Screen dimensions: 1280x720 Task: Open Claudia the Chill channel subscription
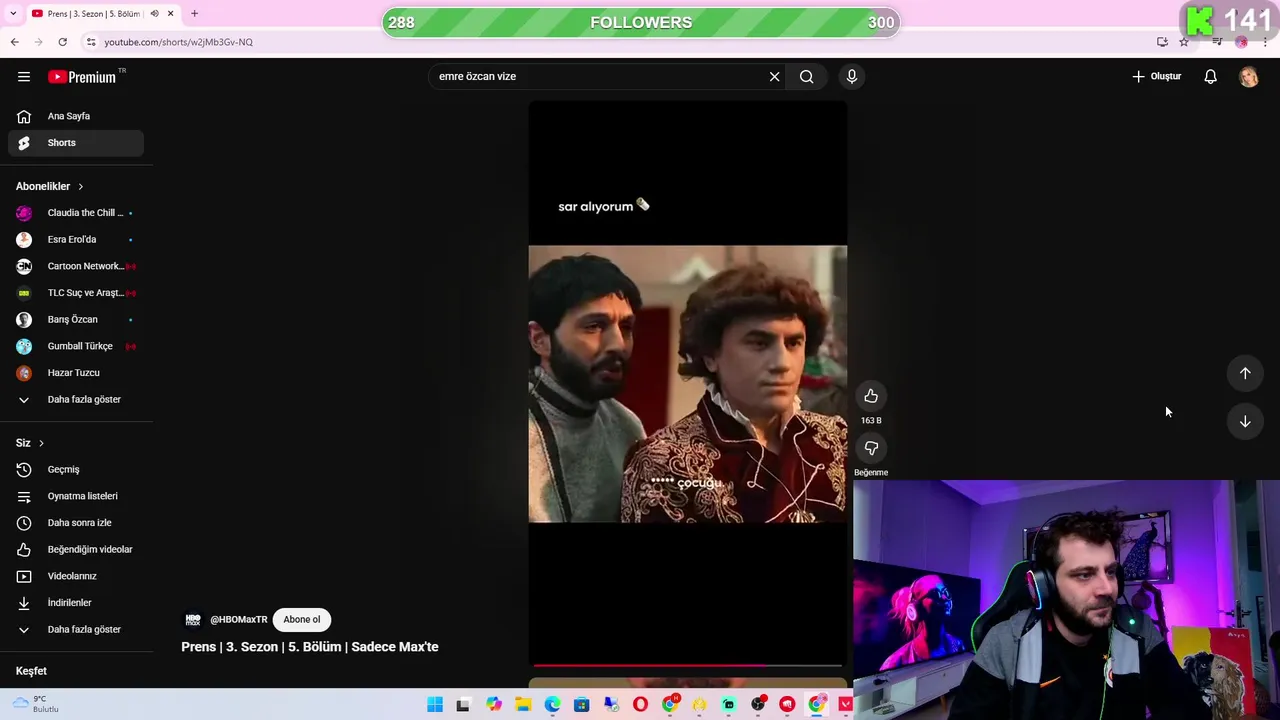coord(76,213)
